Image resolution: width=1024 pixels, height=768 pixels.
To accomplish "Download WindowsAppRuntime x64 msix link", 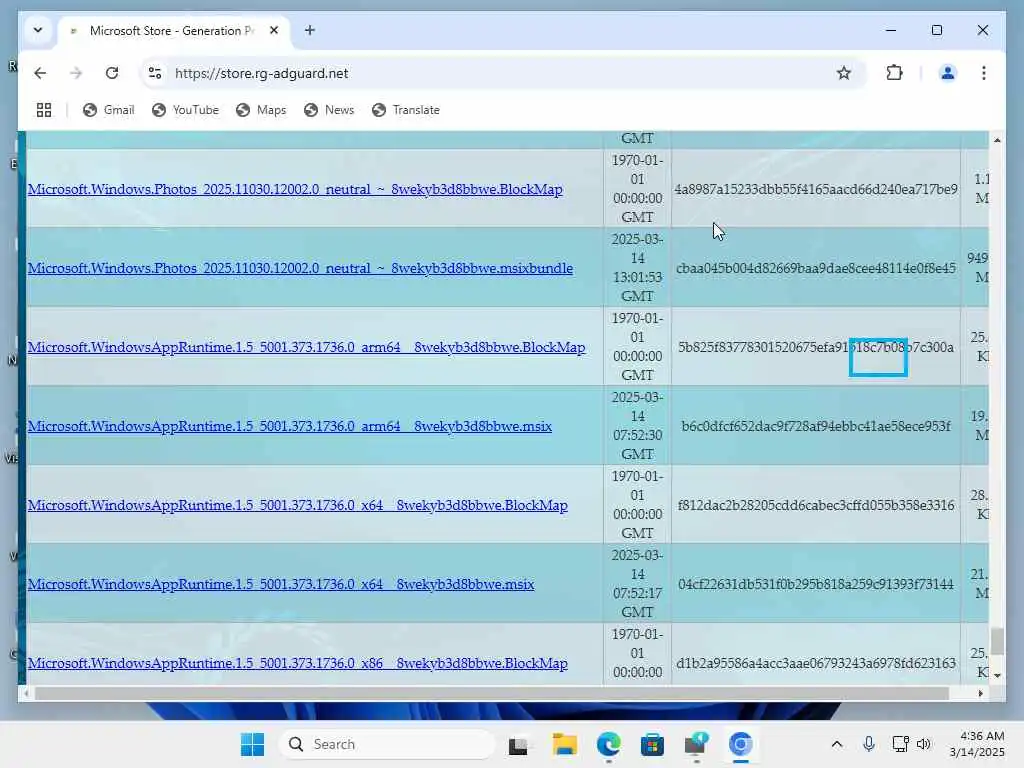I will pos(281,584).
